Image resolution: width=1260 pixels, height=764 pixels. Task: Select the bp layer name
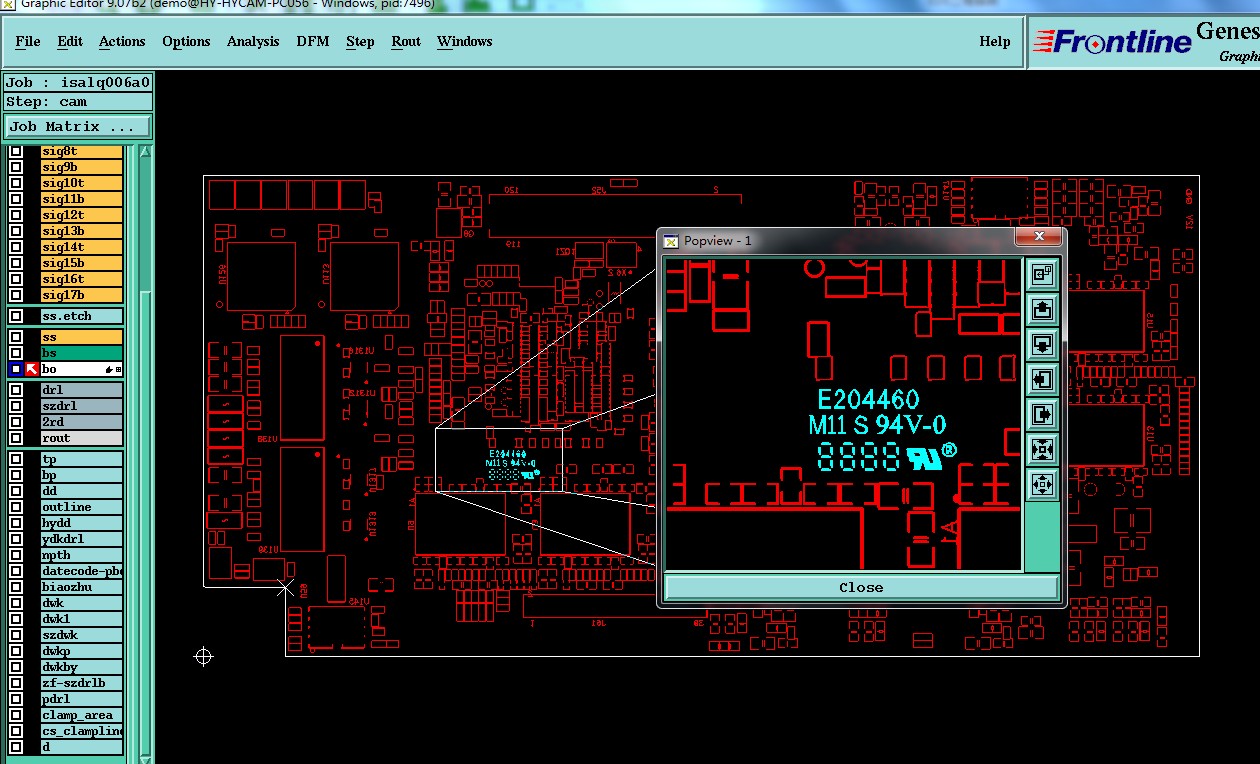tap(81, 475)
